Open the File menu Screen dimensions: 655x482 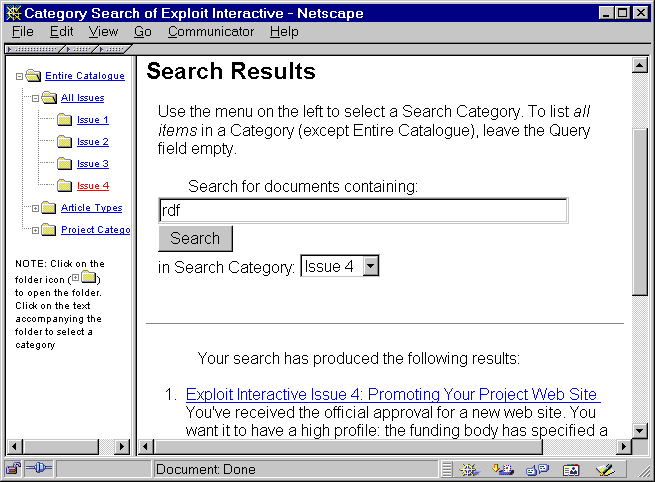coord(23,32)
